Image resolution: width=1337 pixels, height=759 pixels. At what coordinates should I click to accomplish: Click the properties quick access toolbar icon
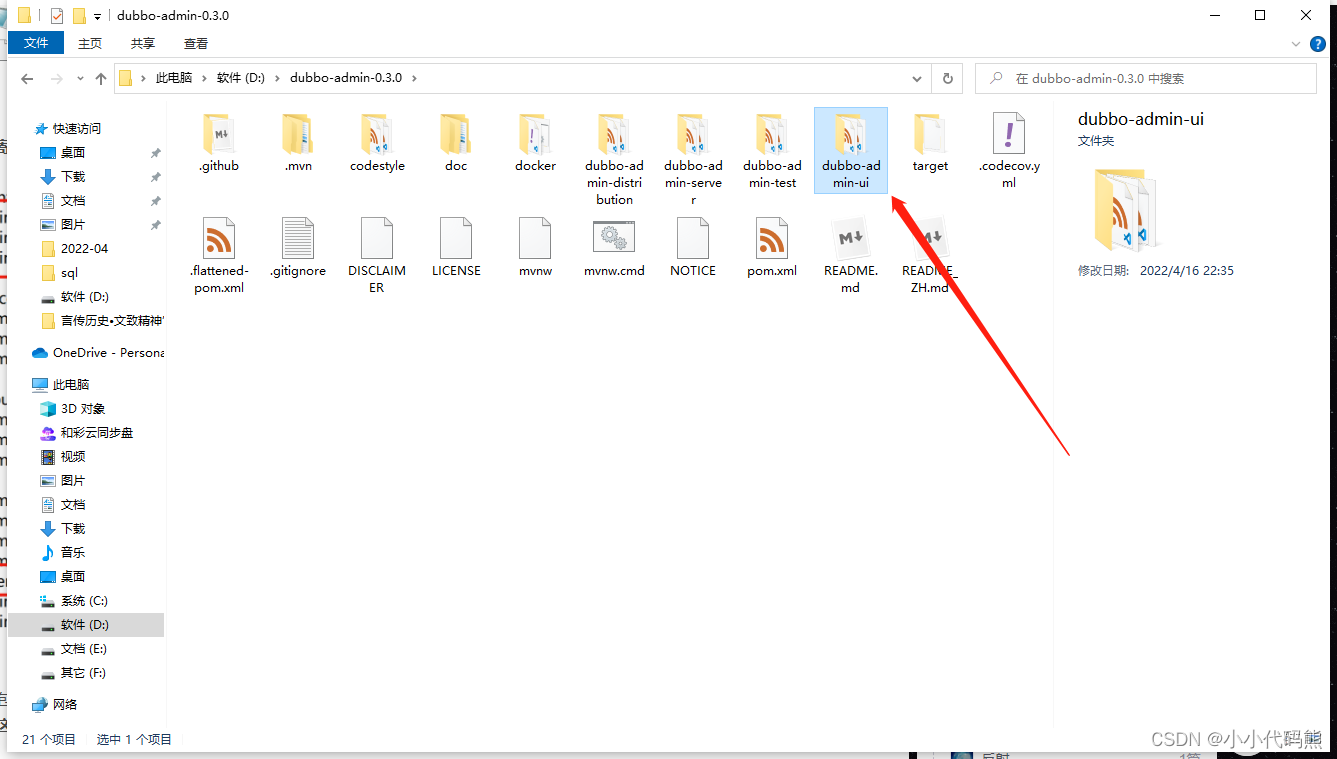pos(56,16)
